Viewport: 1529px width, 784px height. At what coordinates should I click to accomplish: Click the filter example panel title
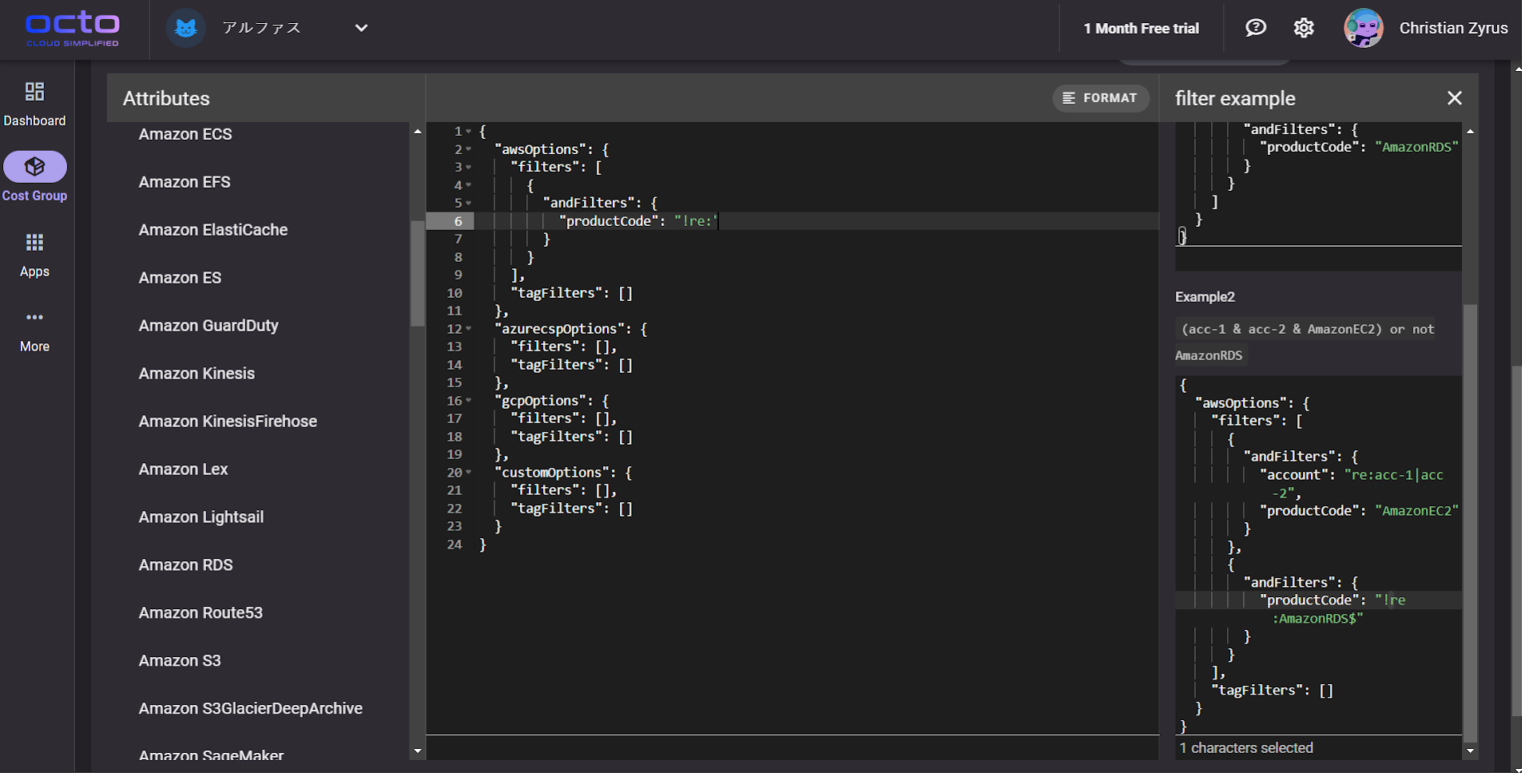1235,98
